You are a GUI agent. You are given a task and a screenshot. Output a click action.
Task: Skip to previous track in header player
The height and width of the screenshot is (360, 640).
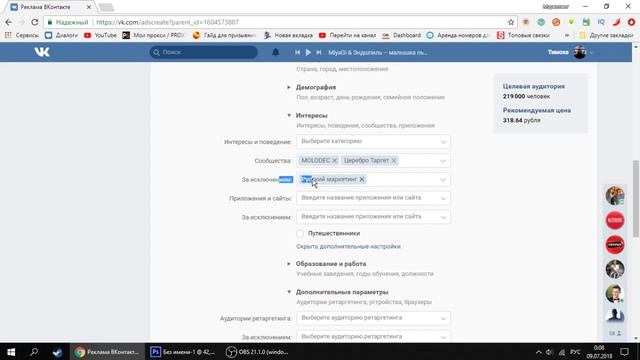[x=298, y=52]
